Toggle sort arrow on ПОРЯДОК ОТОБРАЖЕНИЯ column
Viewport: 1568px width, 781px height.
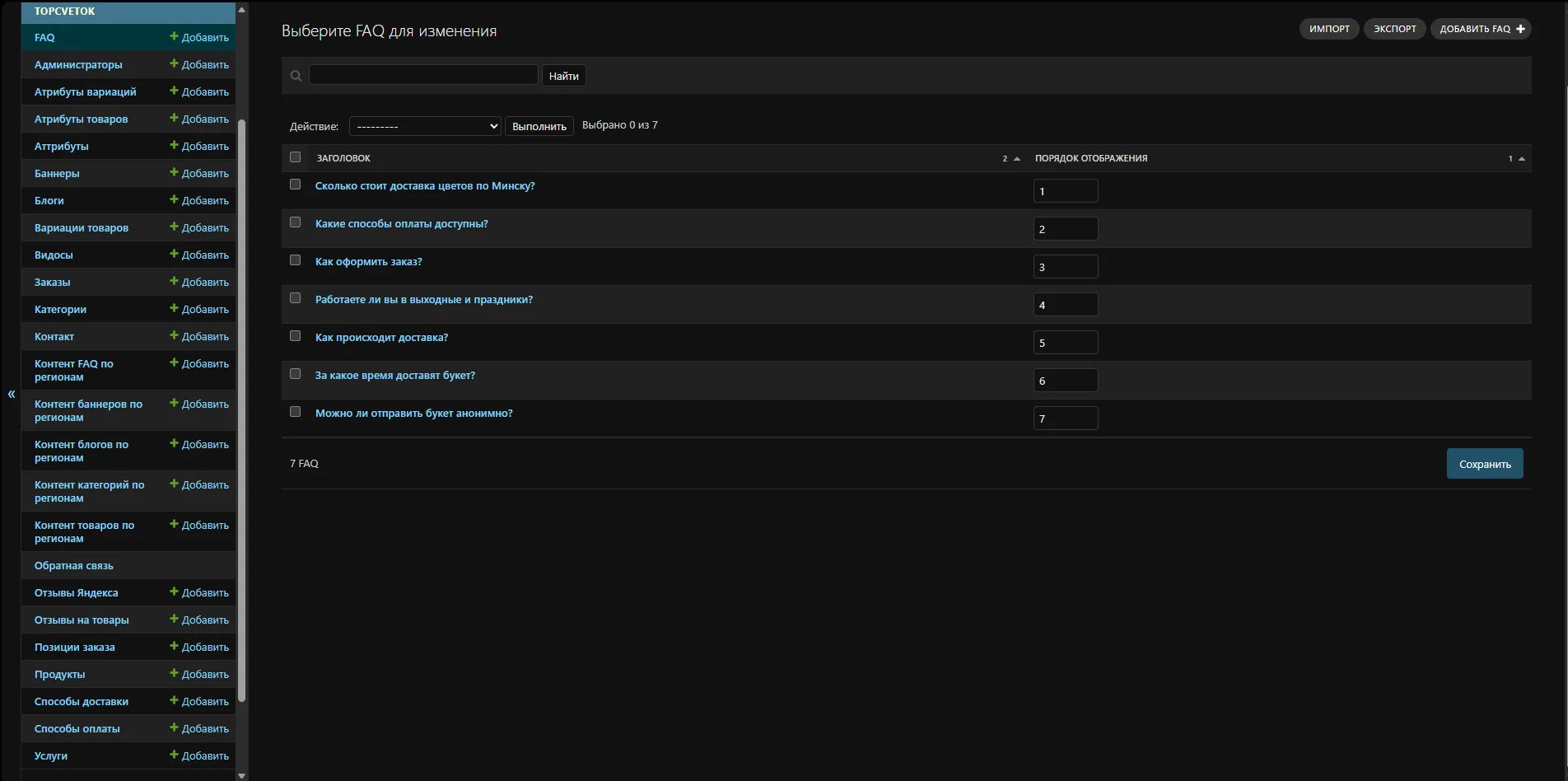tap(1522, 159)
